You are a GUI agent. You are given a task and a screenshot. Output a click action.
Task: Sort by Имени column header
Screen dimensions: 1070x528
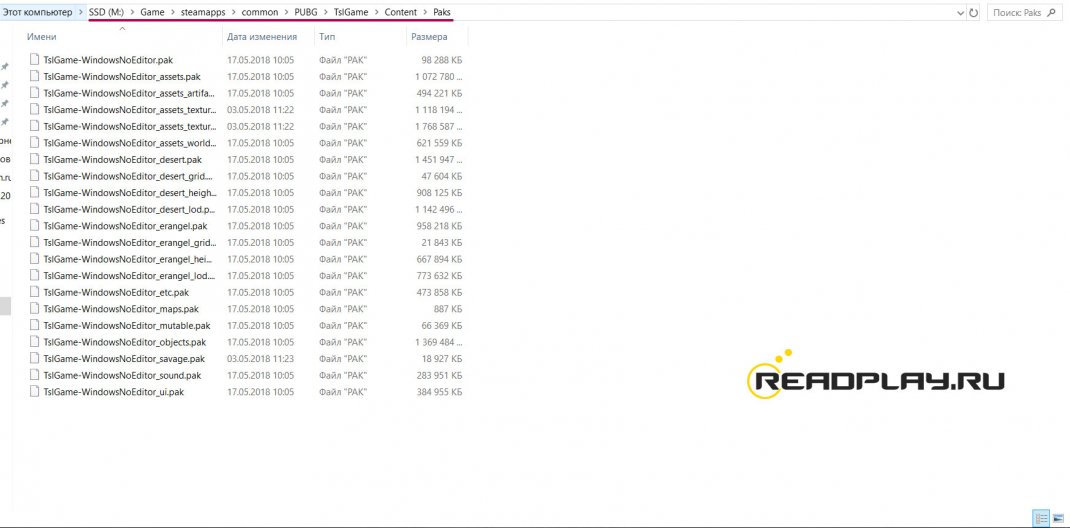coord(42,37)
